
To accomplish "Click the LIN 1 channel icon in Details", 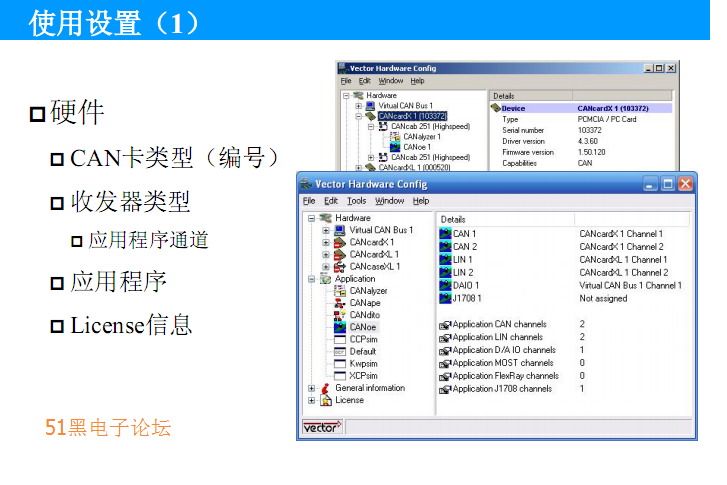I will (x=445, y=260).
